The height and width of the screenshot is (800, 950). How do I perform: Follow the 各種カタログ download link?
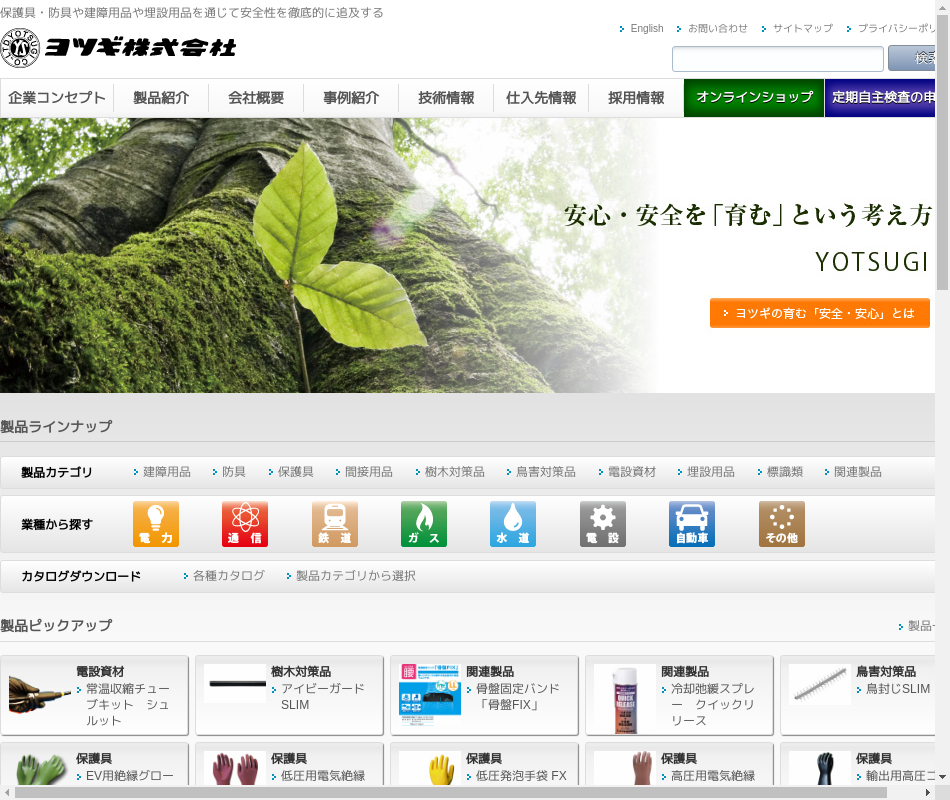pos(228,576)
